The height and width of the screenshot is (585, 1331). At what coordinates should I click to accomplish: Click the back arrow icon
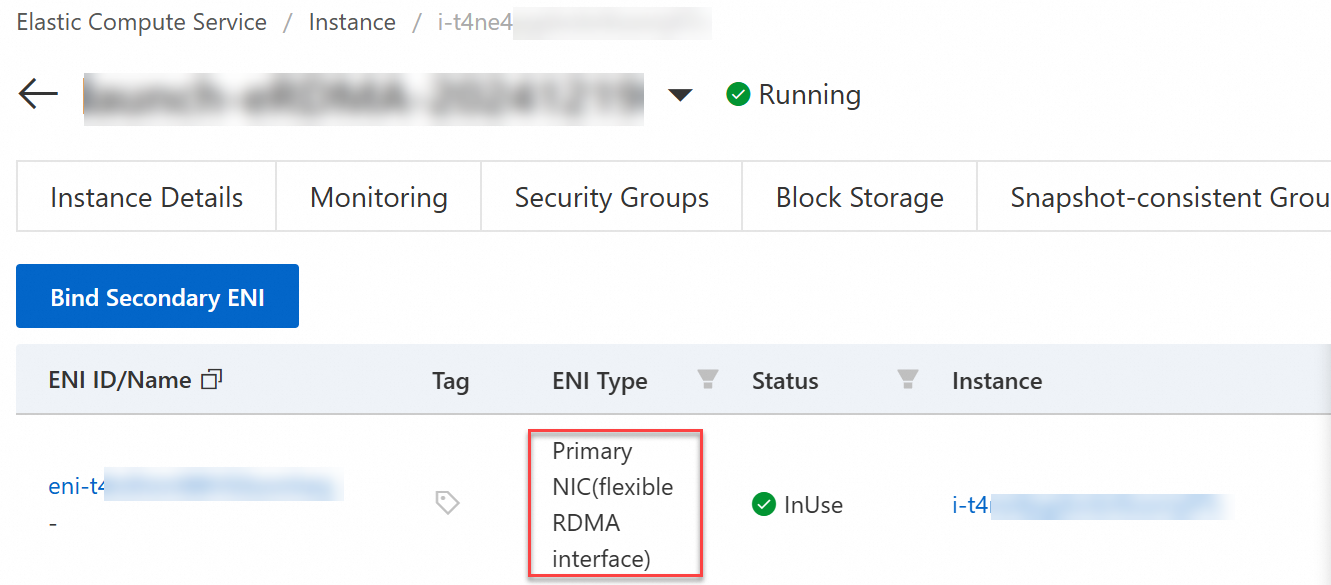pyautogui.click(x=38, y=95)
